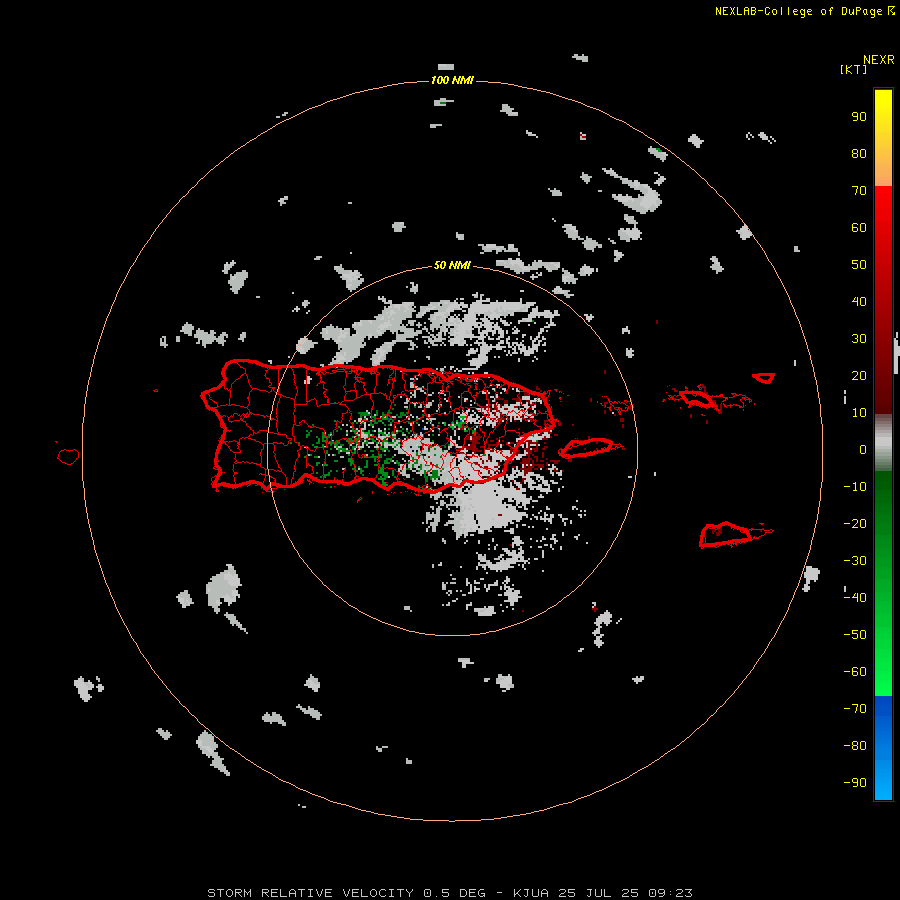900x900 pixels.
Task: Click the NEXLAB-College of DuPage credit text
Action: 798,11
